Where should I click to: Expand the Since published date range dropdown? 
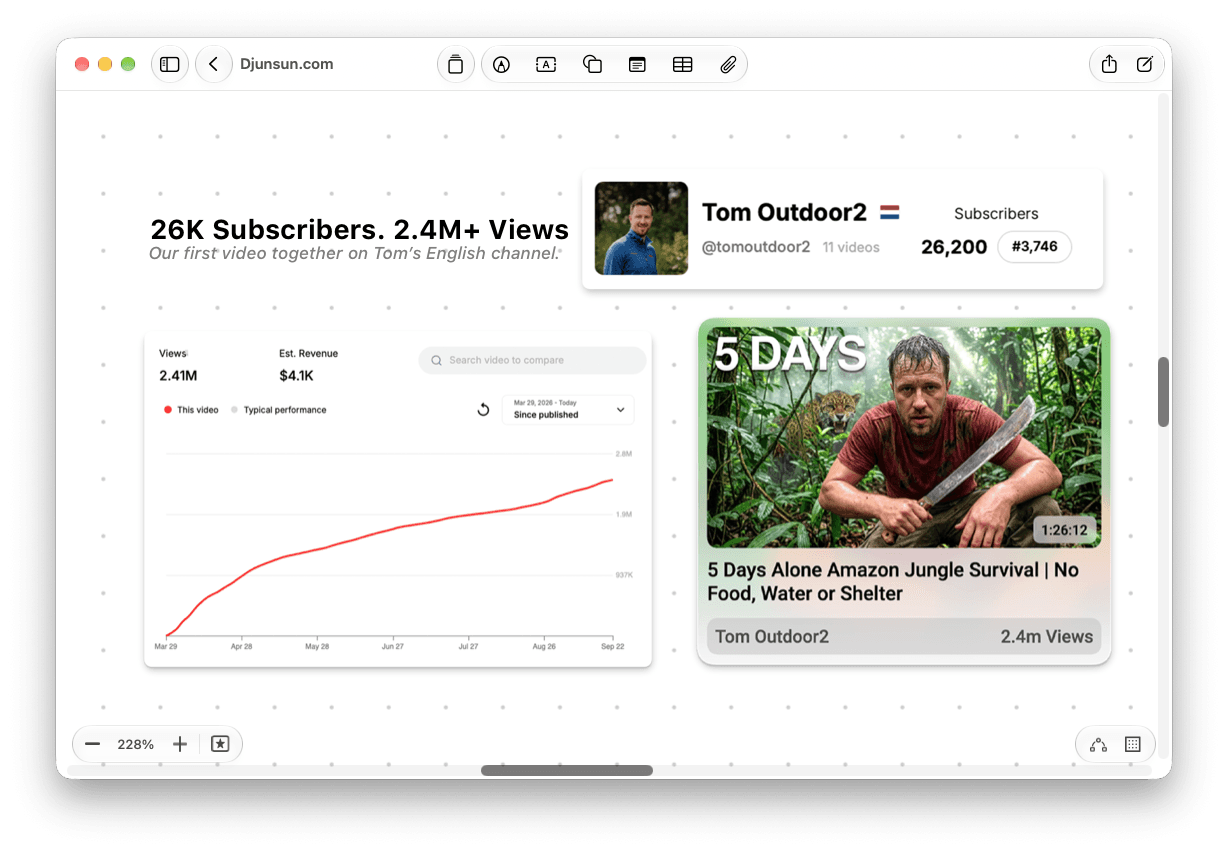tap(568, 409)
